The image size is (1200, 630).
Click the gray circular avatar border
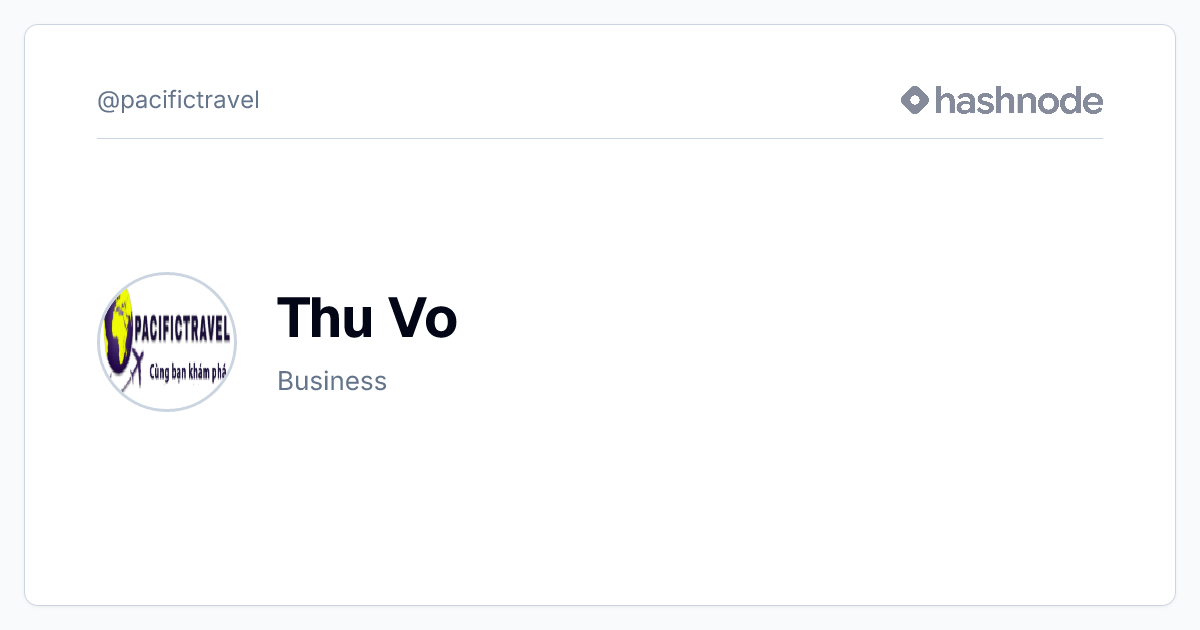click(x=167, y=273)
